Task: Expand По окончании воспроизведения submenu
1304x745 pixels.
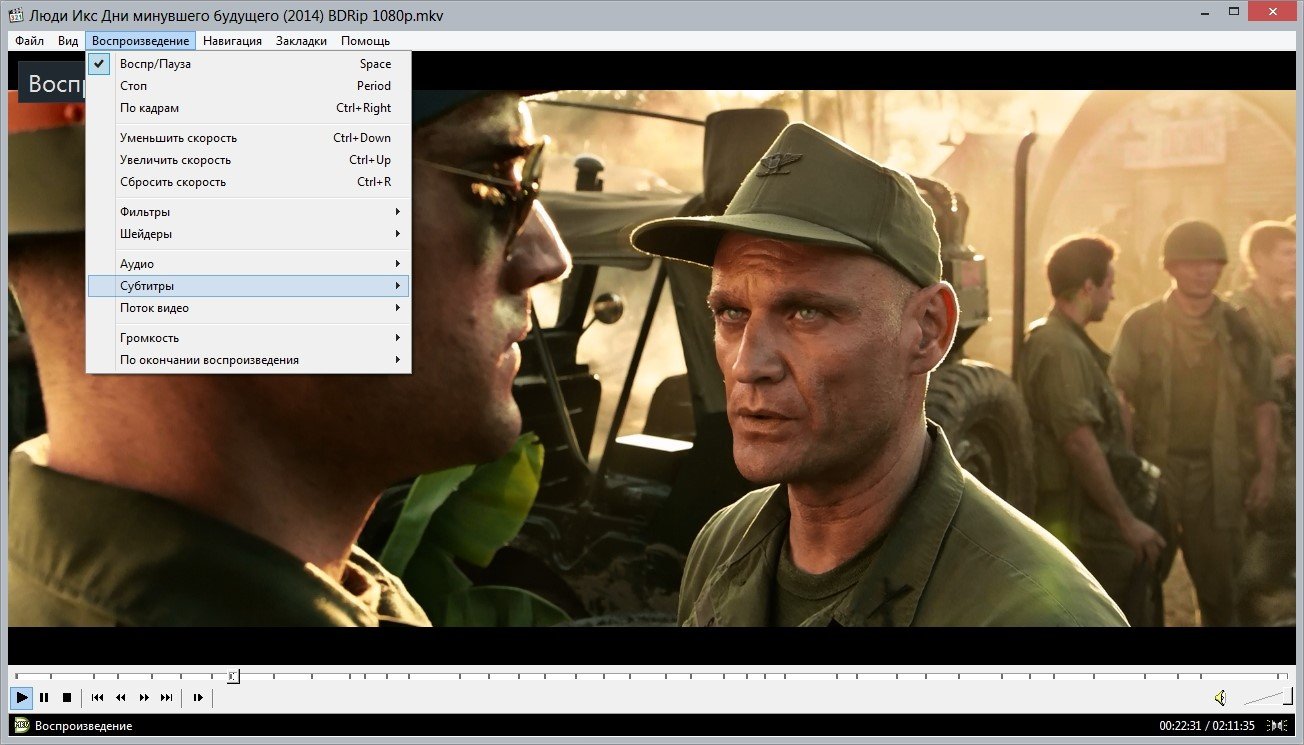Action: coord(249,360)
